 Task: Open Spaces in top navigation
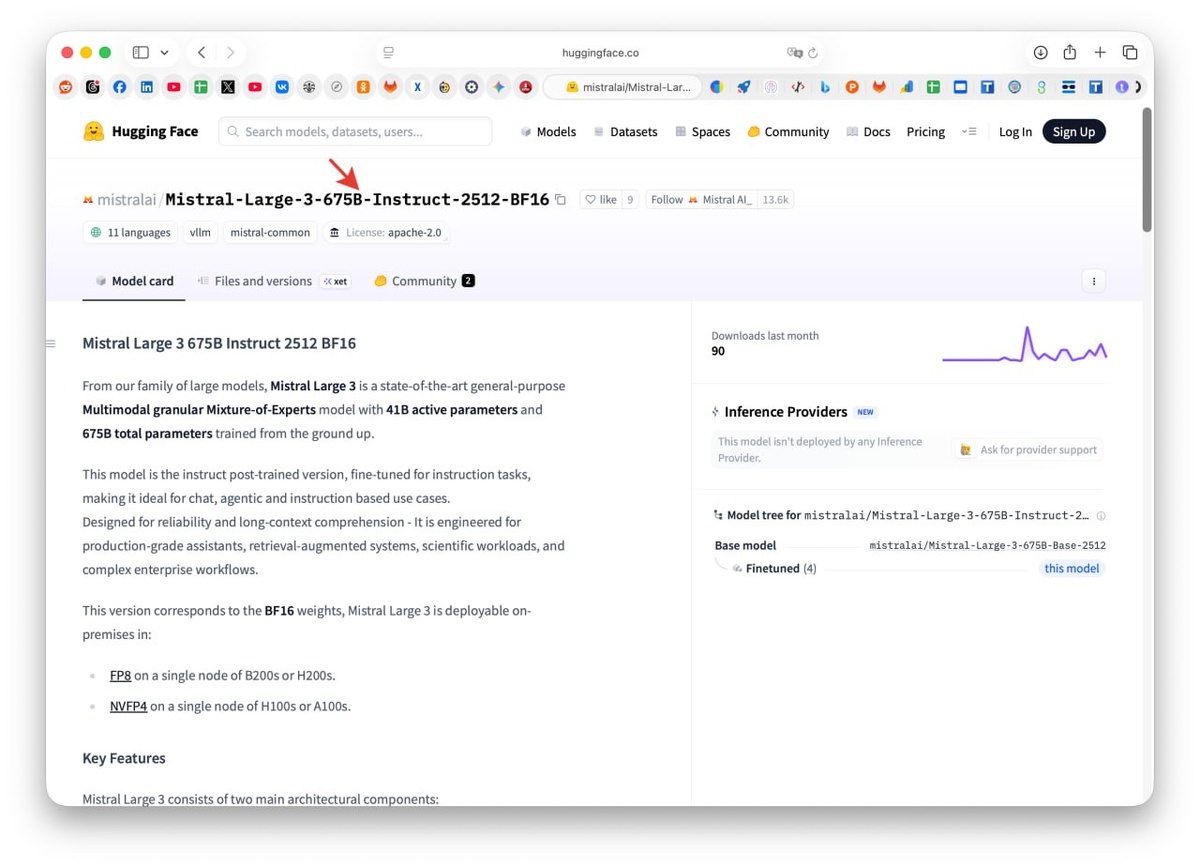(703, 131)
